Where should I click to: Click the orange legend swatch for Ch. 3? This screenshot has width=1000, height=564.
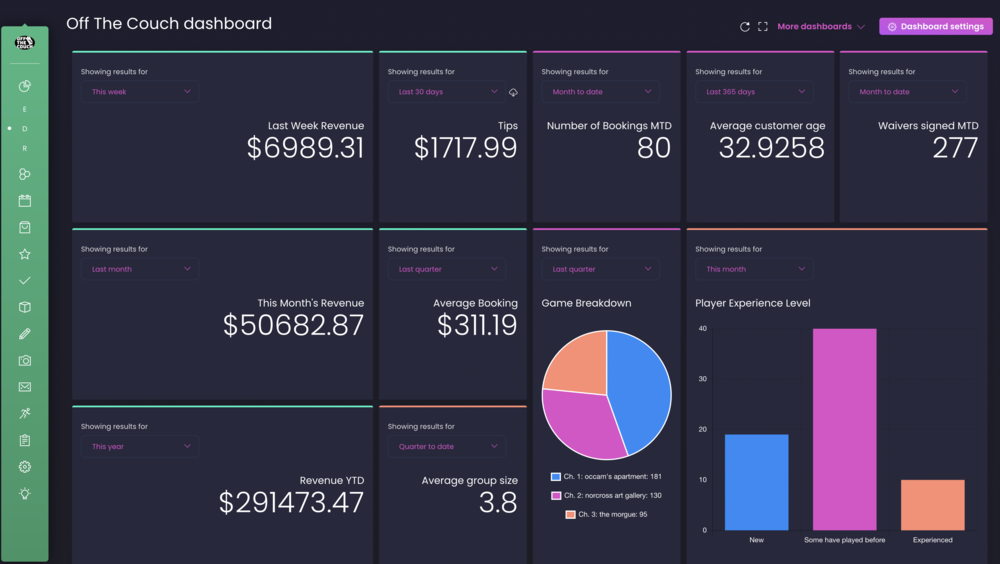pos(570,514)
